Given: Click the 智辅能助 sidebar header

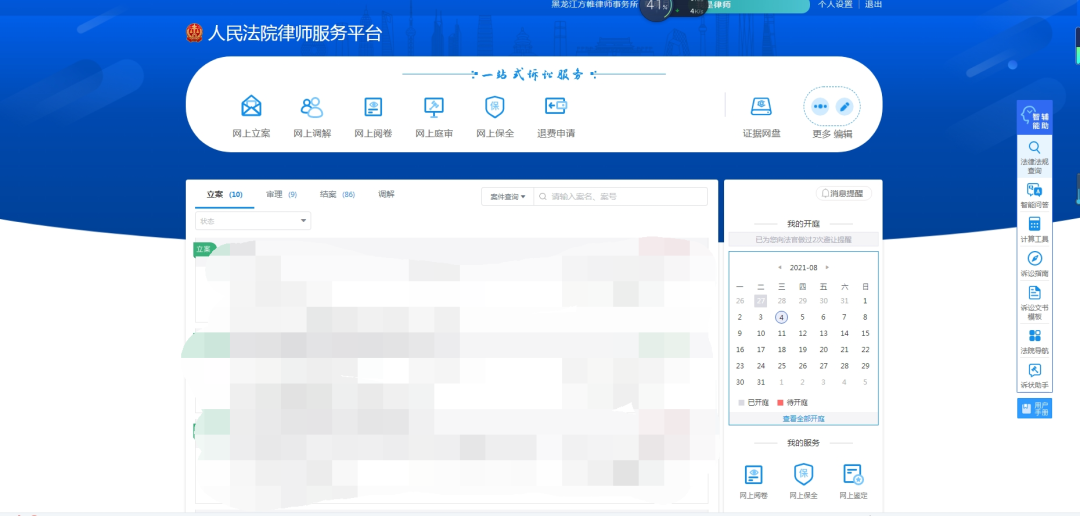Looking at the screenshot, I should pos(1035,118).
